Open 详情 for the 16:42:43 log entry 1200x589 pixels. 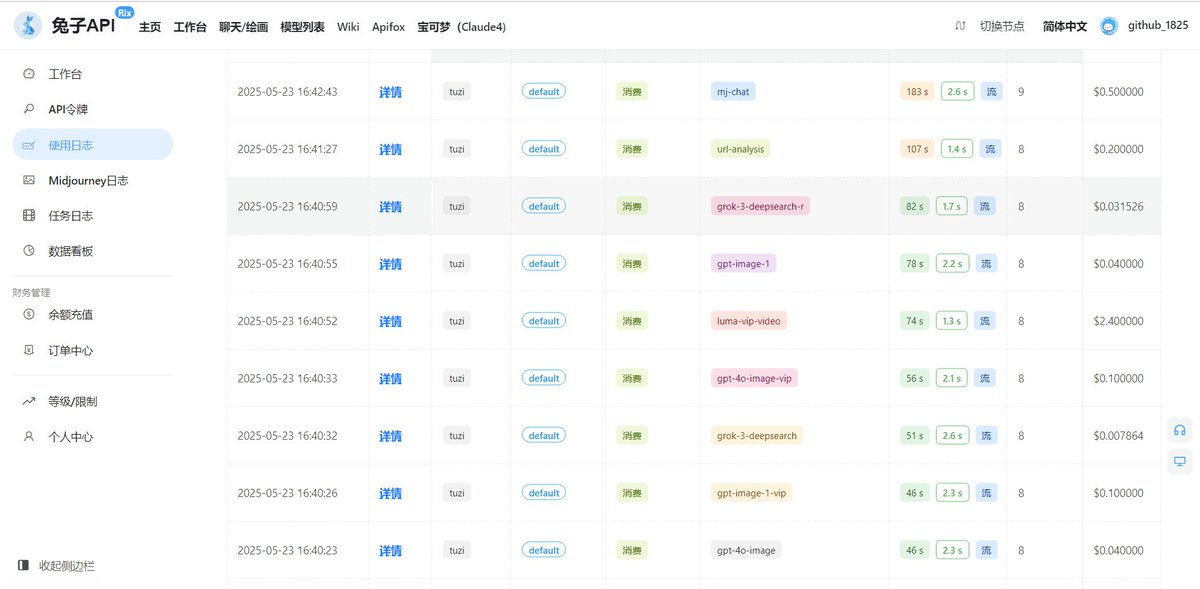click(x=390, y=92)
